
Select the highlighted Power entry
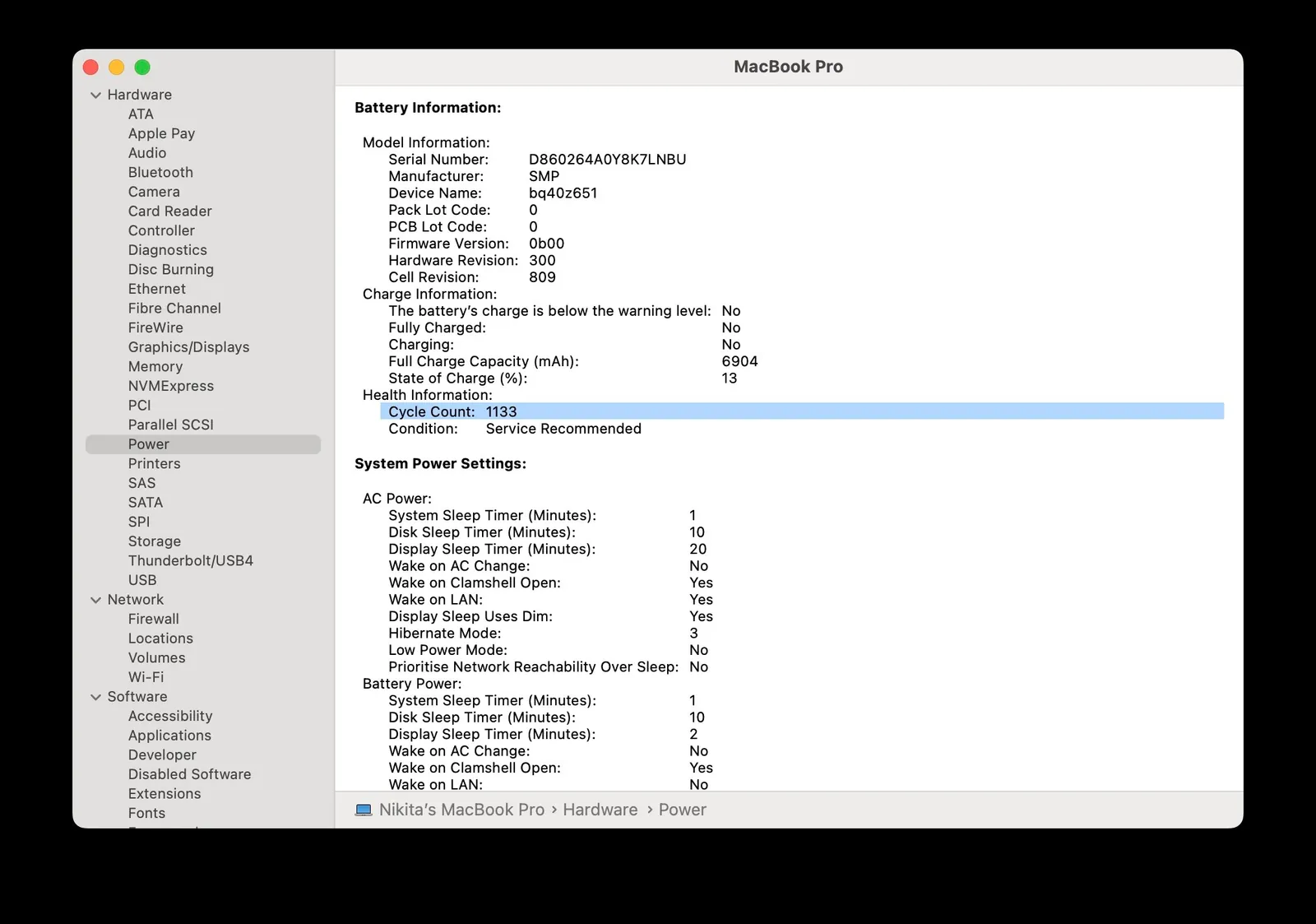click(x=203, y=444)
